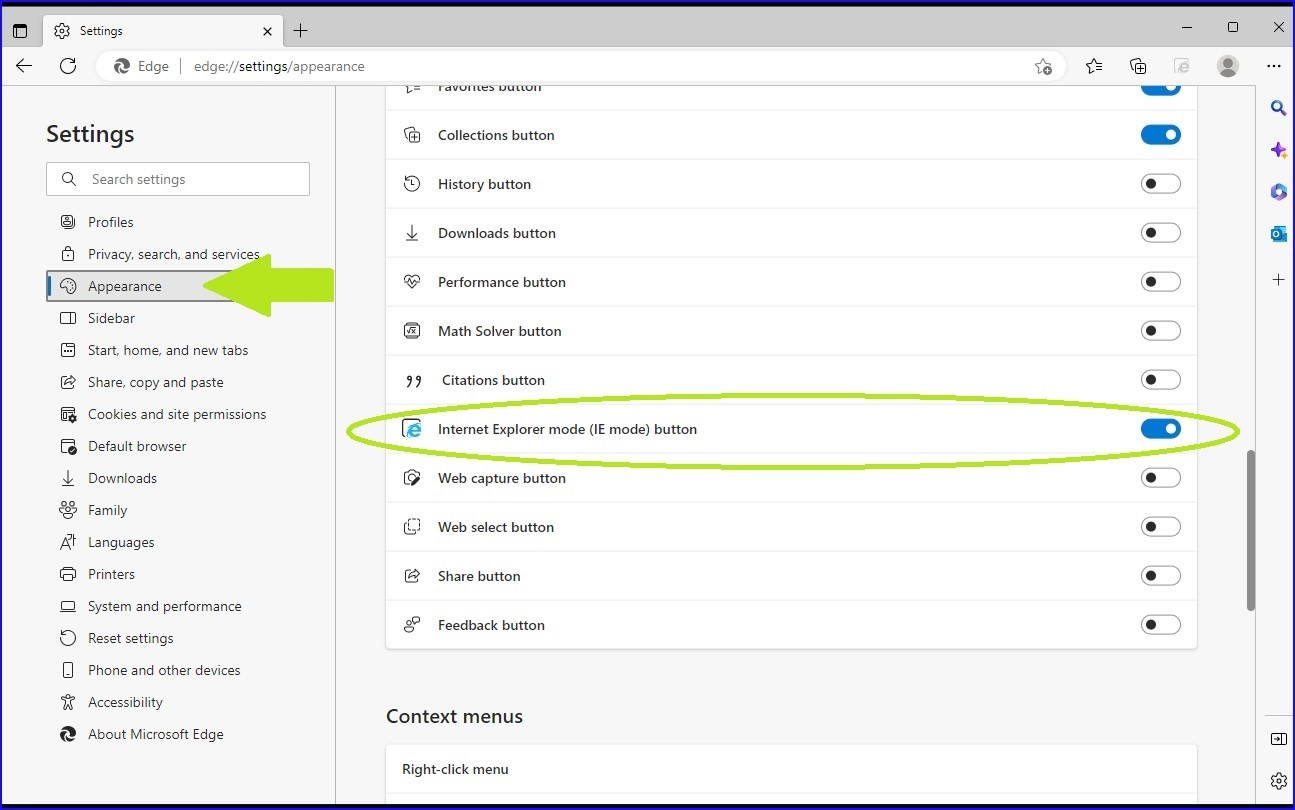This screenshot has width=1295, height=810.
Task: Open Cookies and site permissions
Action: tap(178, 414)
